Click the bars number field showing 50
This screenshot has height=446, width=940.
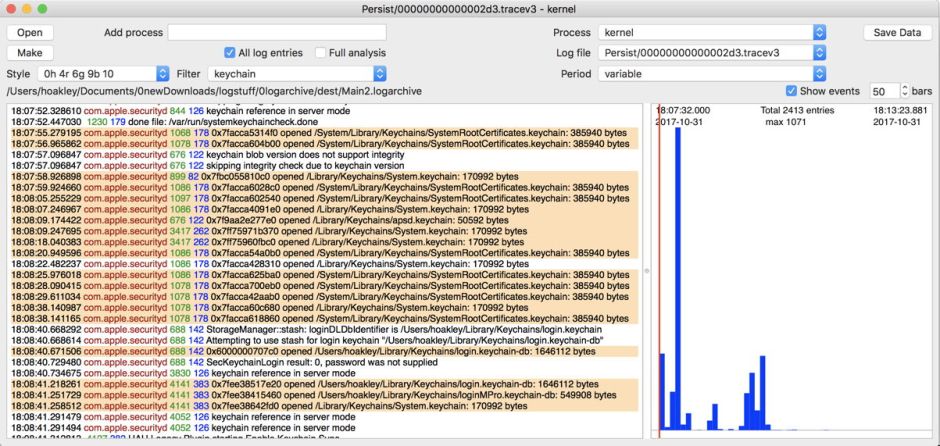(x=883, y=90)
